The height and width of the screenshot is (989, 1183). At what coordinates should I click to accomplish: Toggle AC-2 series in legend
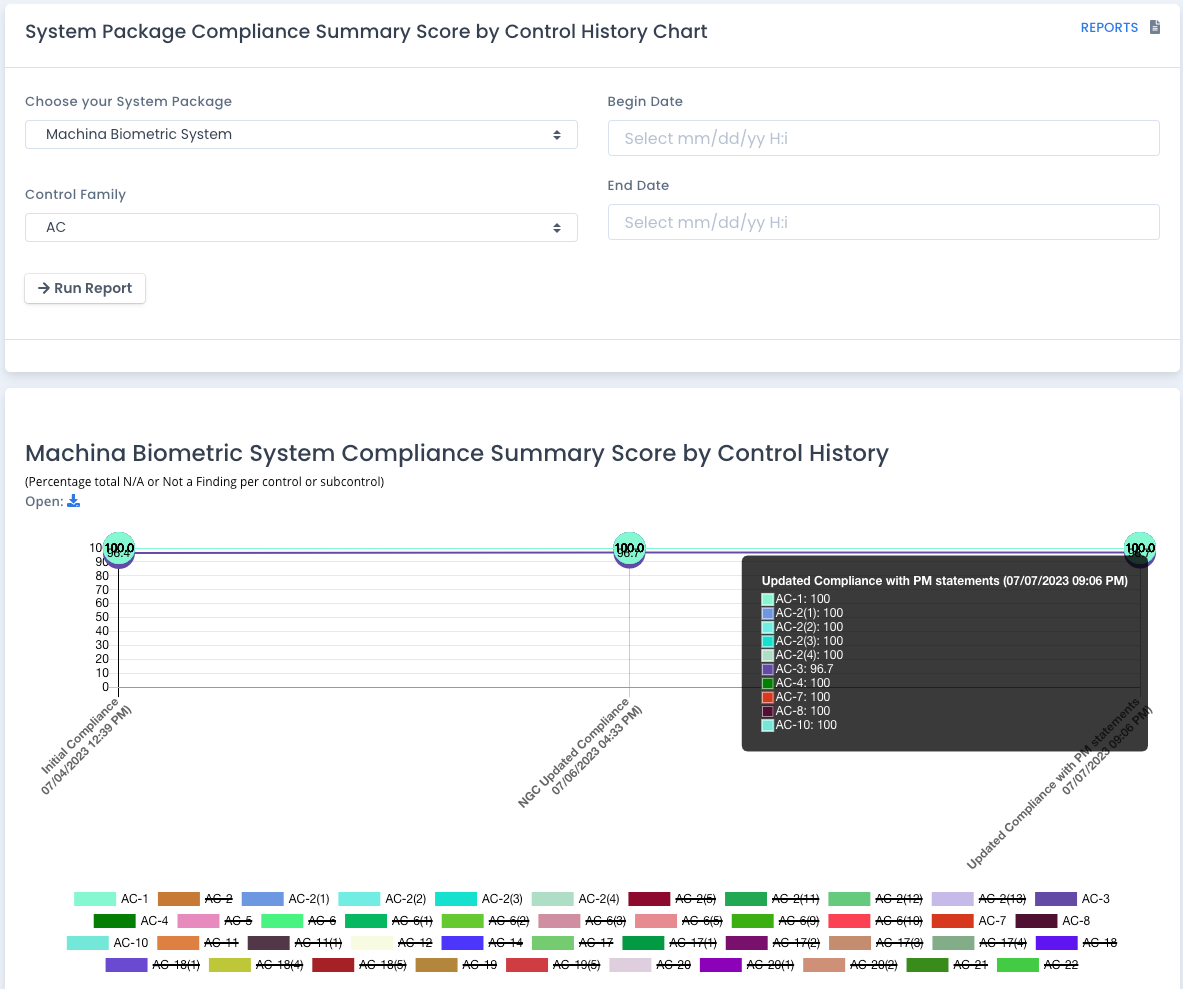(x=195, y=898)
